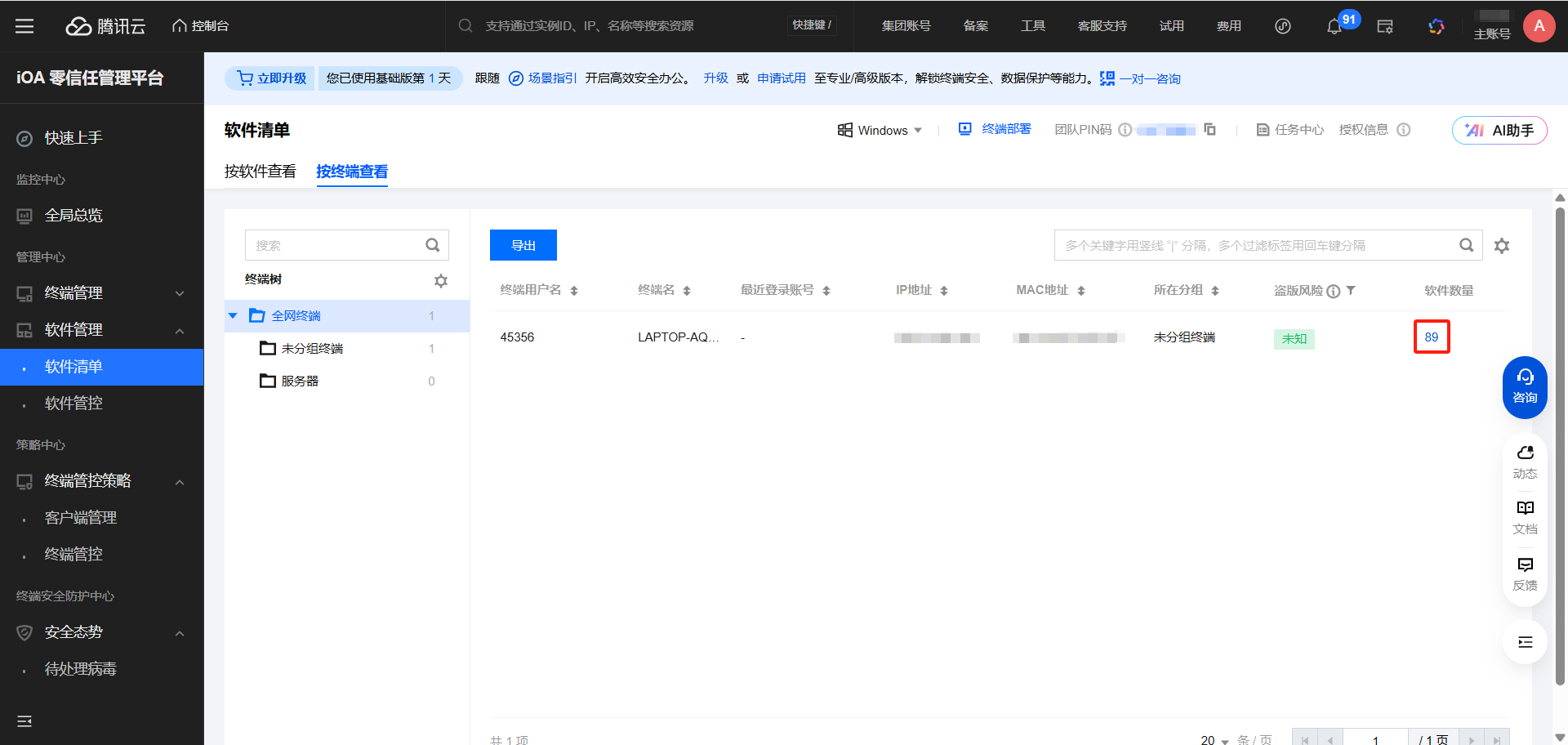Open floating 咨询 support button

[x=1525, y=387]
